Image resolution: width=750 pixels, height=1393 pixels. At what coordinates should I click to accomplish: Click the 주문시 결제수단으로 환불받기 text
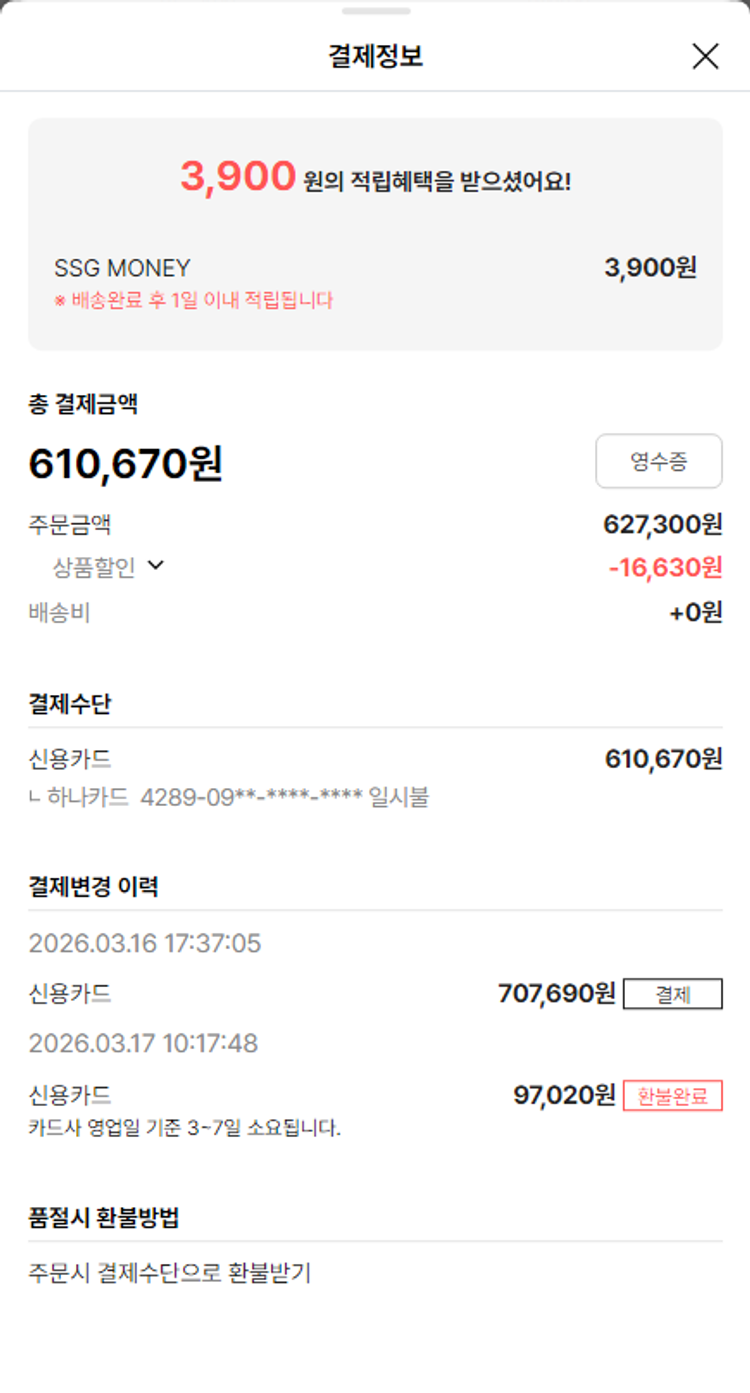(170, 1273)
